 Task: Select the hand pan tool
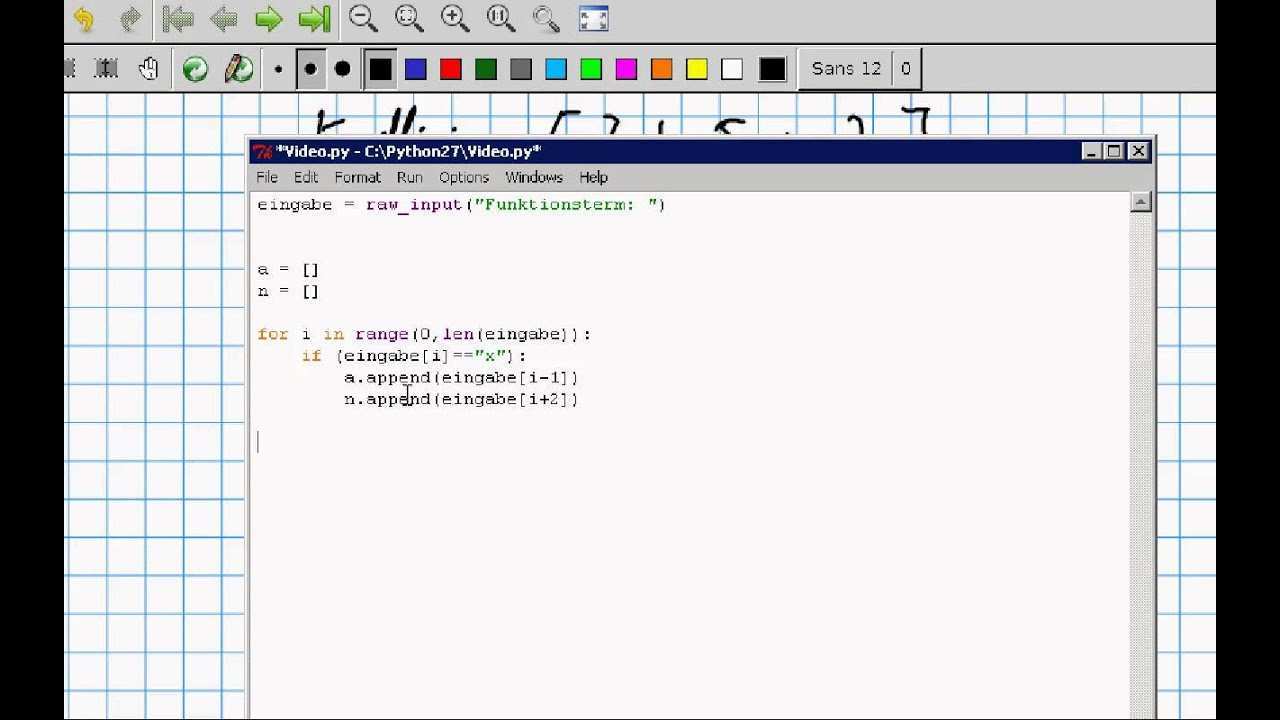[149, 69]
